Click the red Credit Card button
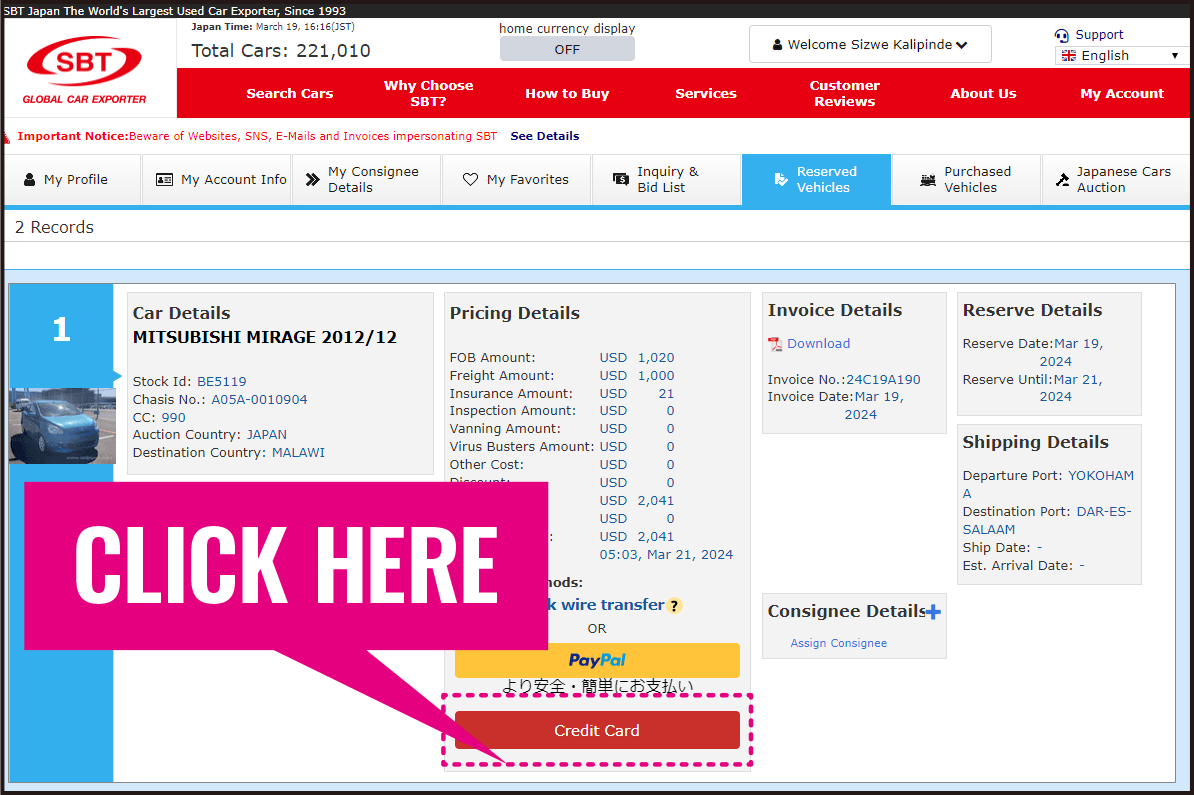The height and width of the screenshot is (795, 1194). click(x=597, y=730)
